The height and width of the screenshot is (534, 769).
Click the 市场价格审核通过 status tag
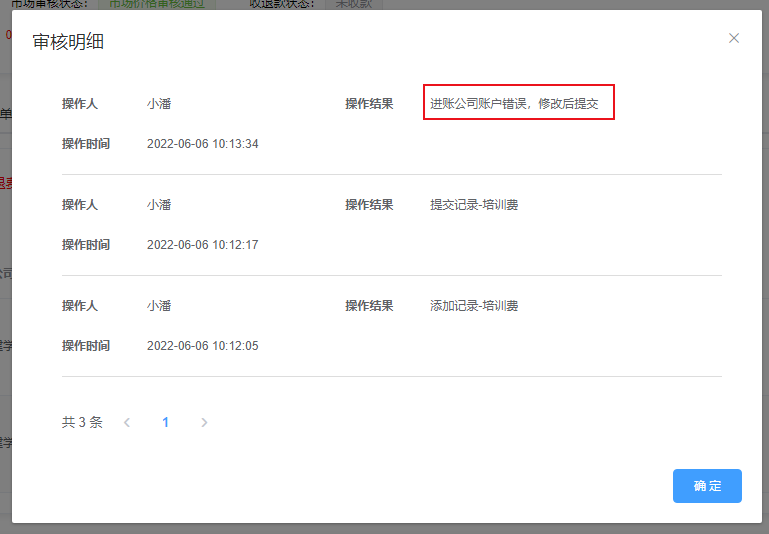click(x=161, y=4)
